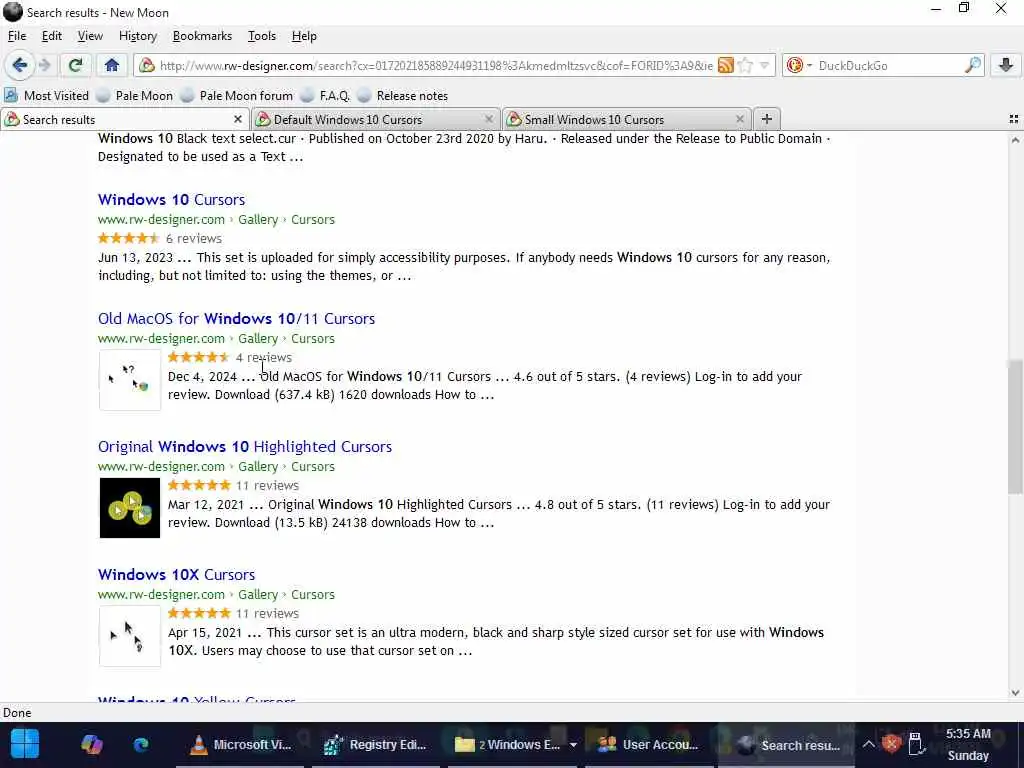Open the Edit menu
This screenshot has height=768, width=1024.
tap(52, 36)
